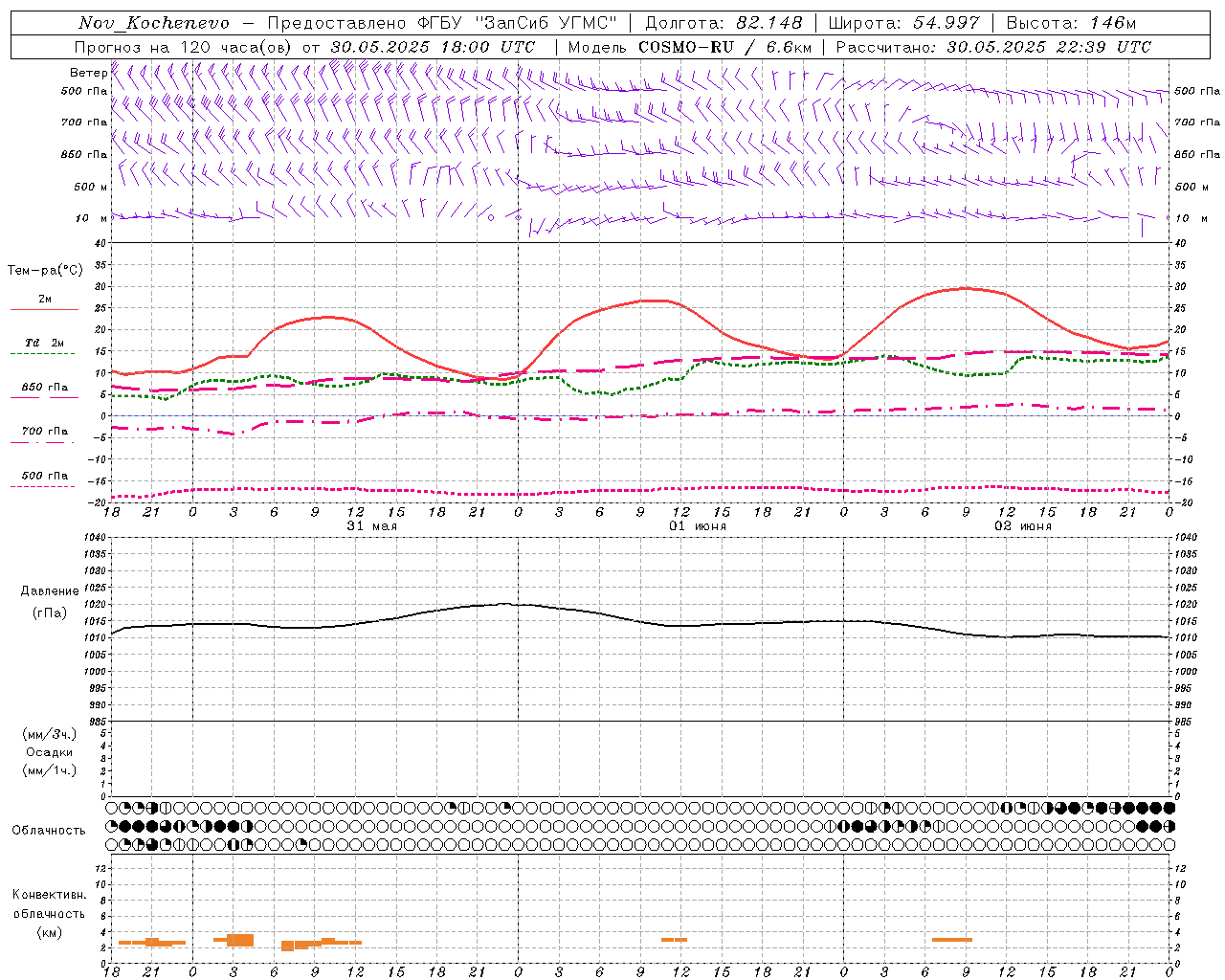This screenshot has width=1225, height=980.
Task: Select the calculation time 30.05.2025 22:39 UTC
Action: tap(1049, 47)
